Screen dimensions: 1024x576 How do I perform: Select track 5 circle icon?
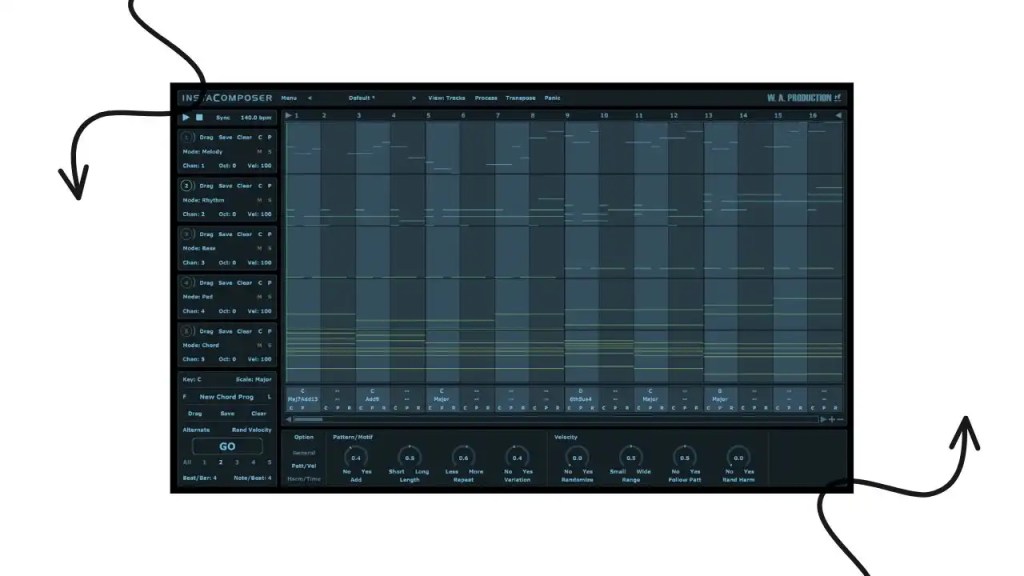(x=186, y=331)
